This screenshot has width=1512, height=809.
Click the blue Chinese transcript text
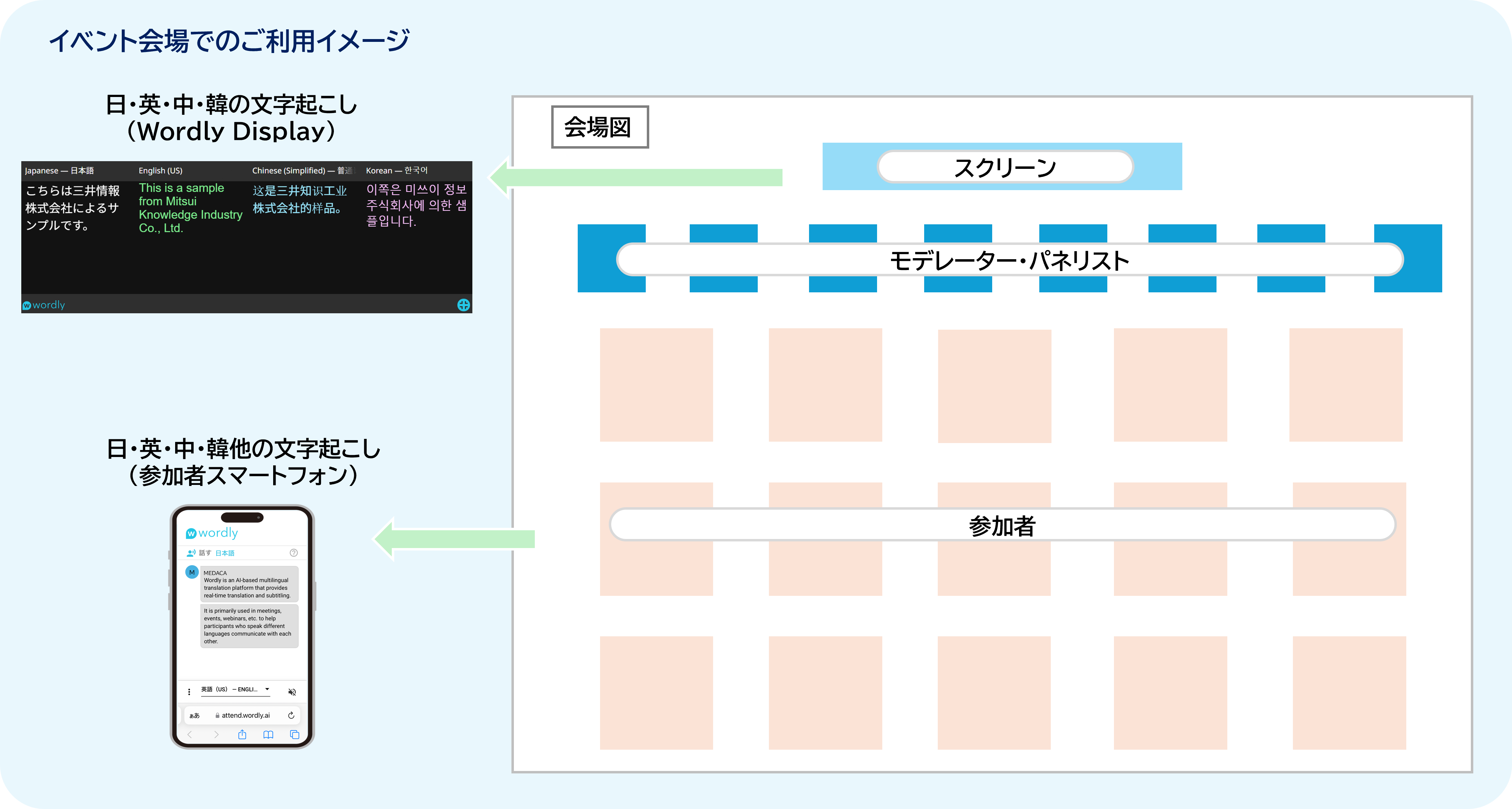(299, 200)
